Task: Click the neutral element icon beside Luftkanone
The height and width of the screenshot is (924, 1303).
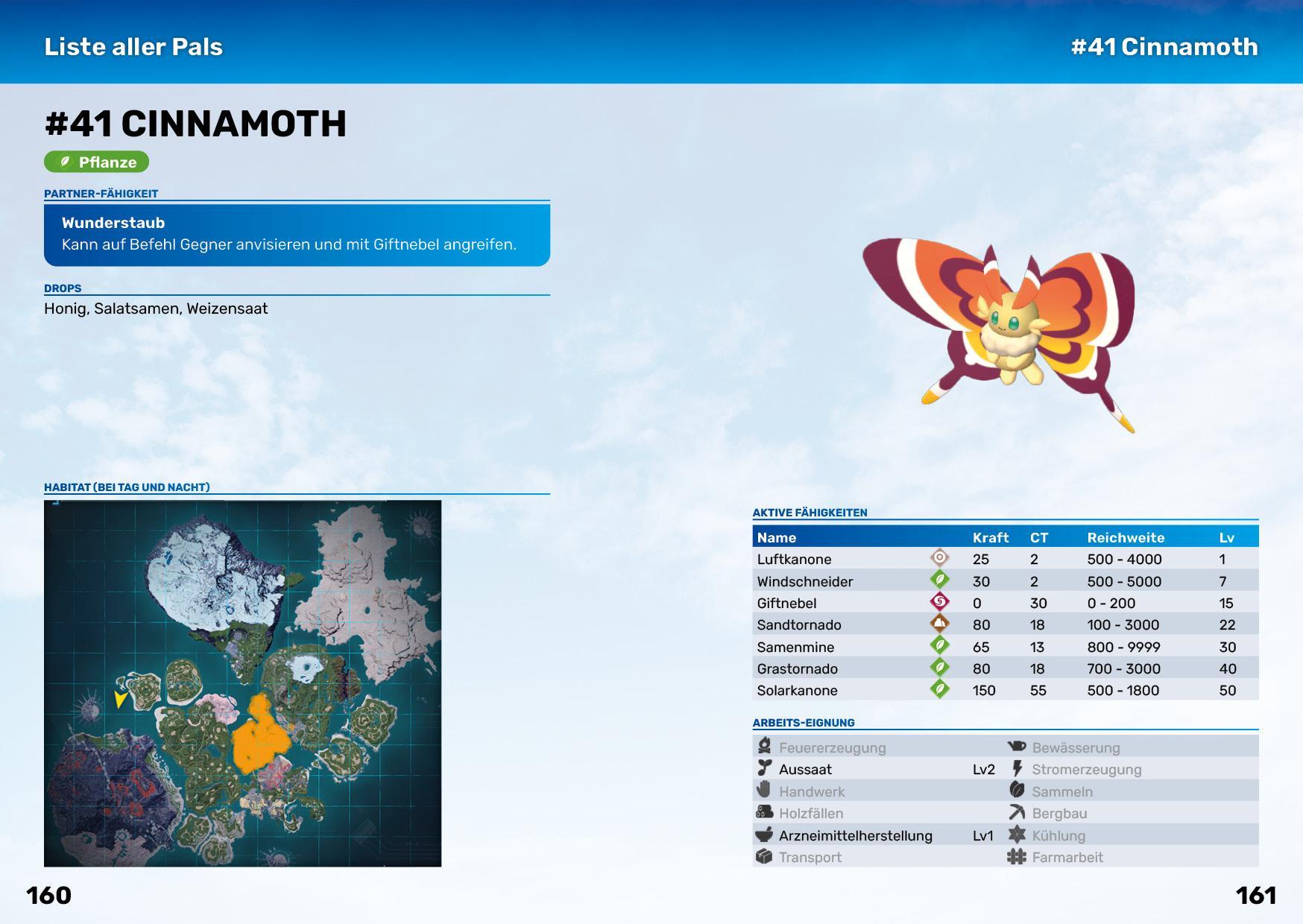Action: 939,557
